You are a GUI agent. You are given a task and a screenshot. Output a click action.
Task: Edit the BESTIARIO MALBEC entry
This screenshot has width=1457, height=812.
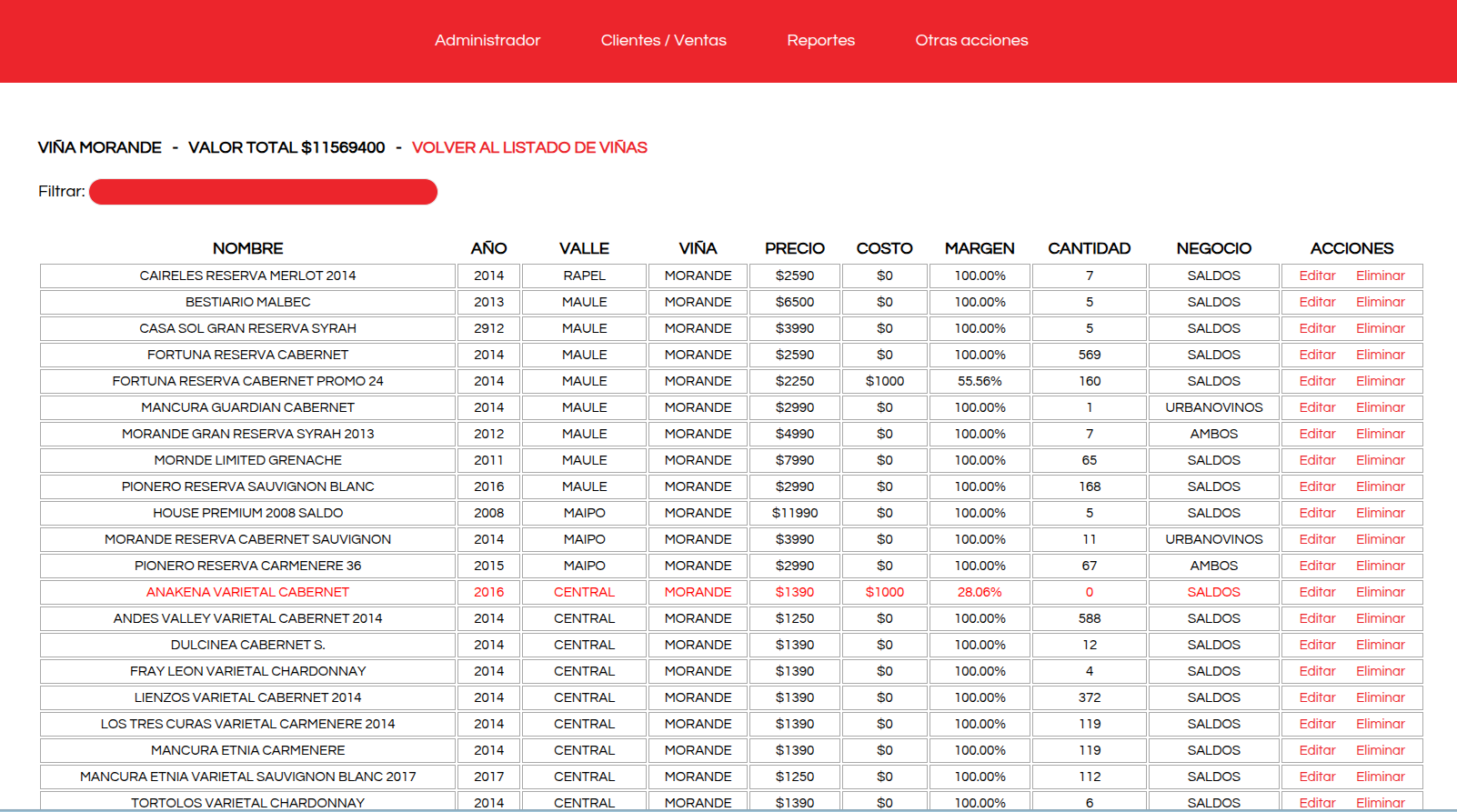coord(1317,302)
